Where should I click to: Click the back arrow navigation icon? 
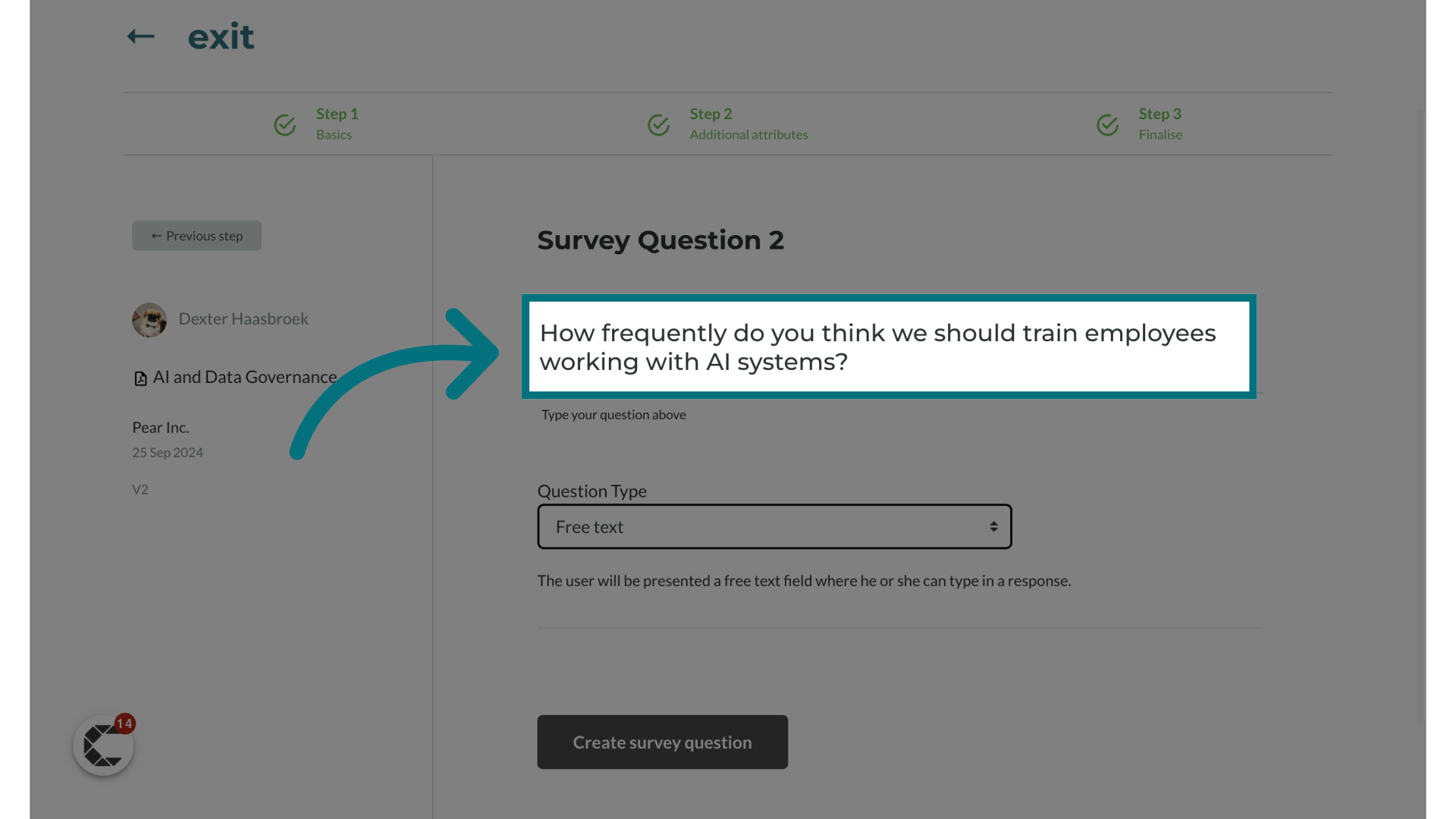point(140,36)
